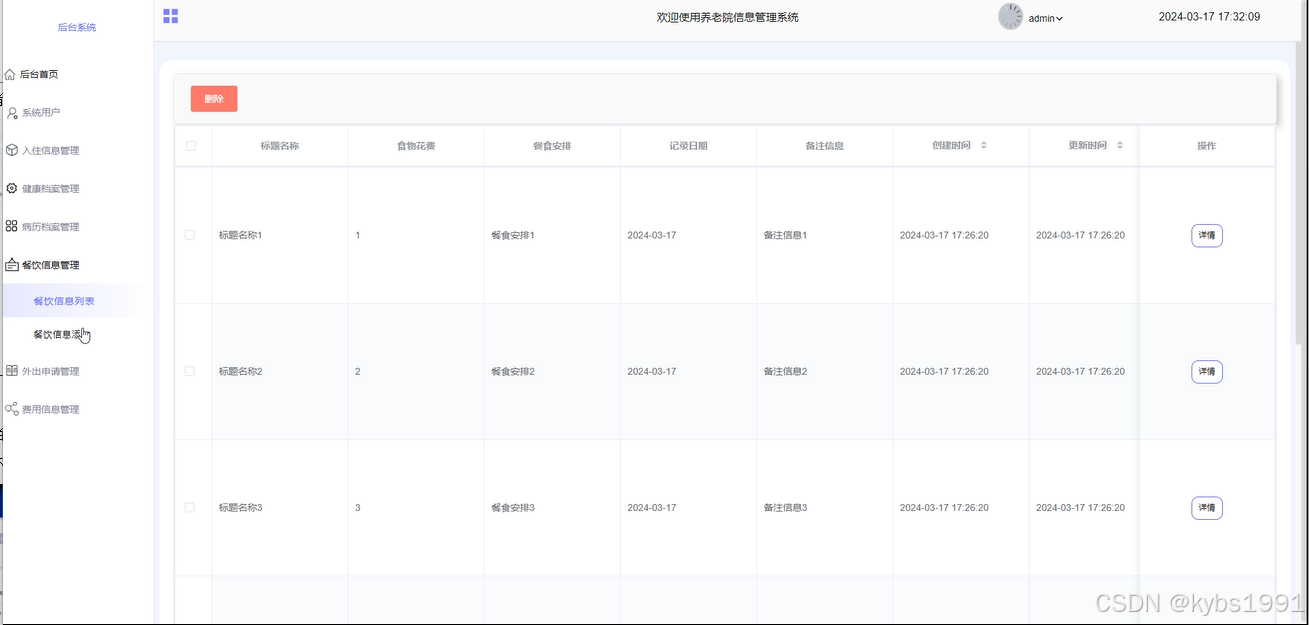Expand 健康档案管理 menu item
The image size is (1309, 625).
pos(77,188)
